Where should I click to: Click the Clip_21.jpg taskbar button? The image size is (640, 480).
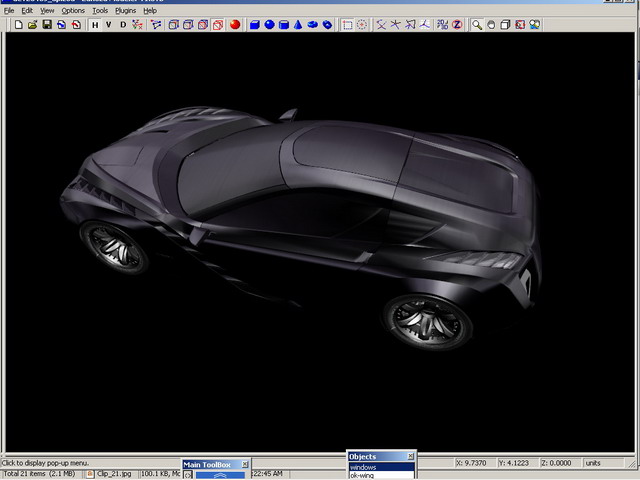(108, 474)
